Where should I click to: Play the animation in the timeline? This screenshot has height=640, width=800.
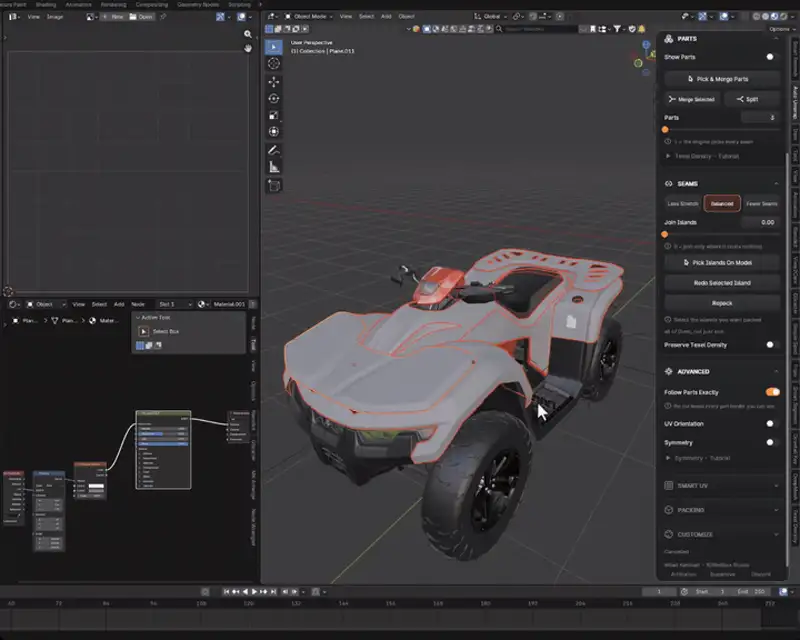[254, 592]
